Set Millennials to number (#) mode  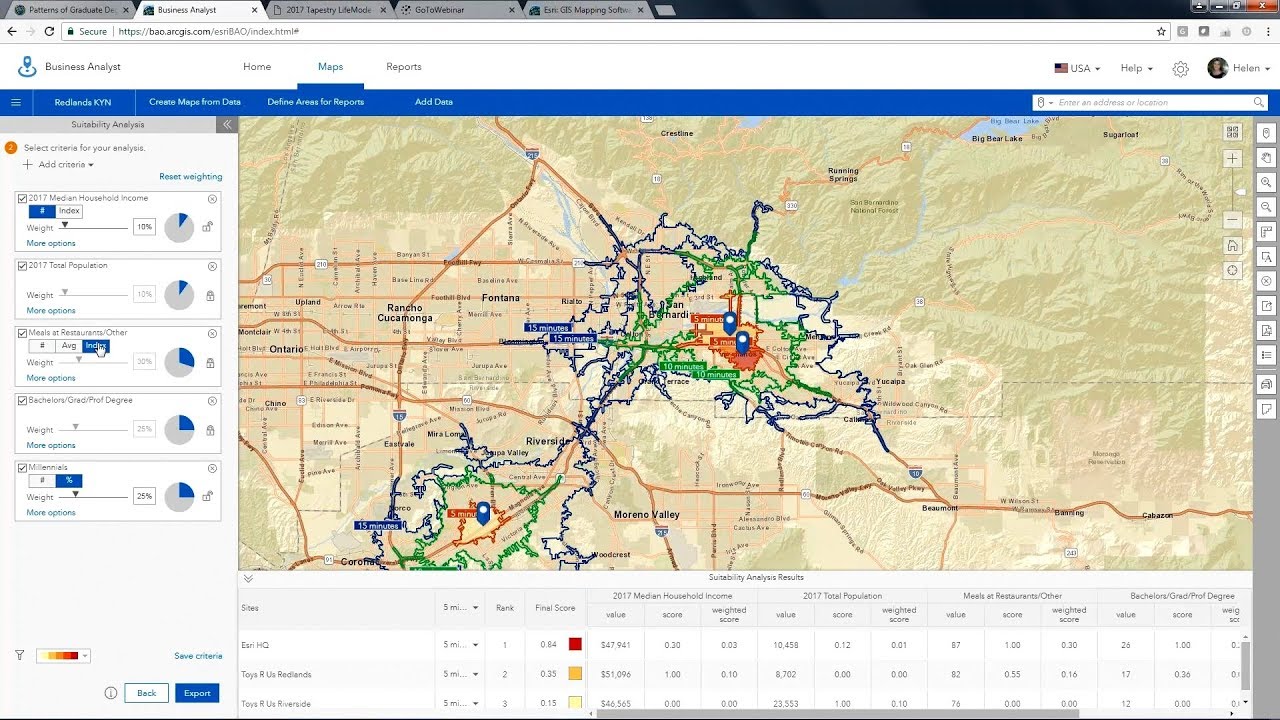tap(42, 480)
